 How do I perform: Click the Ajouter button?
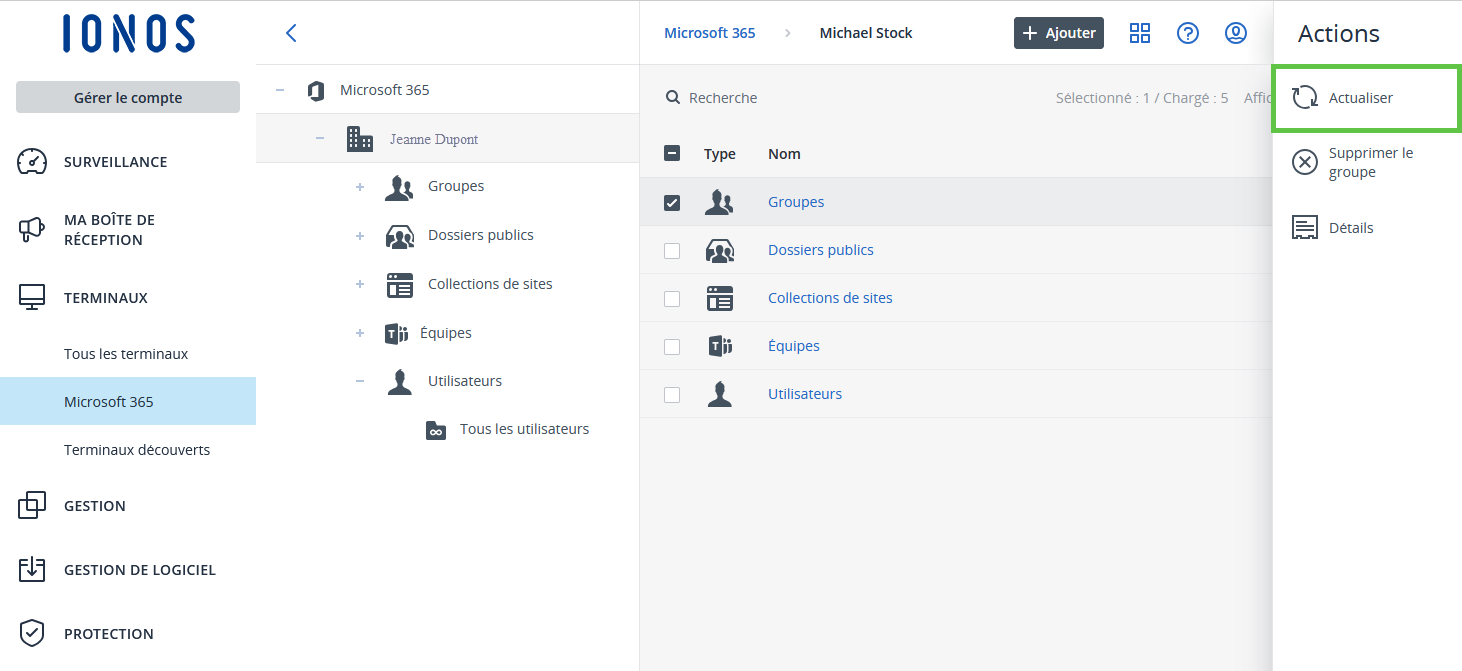1059,33
